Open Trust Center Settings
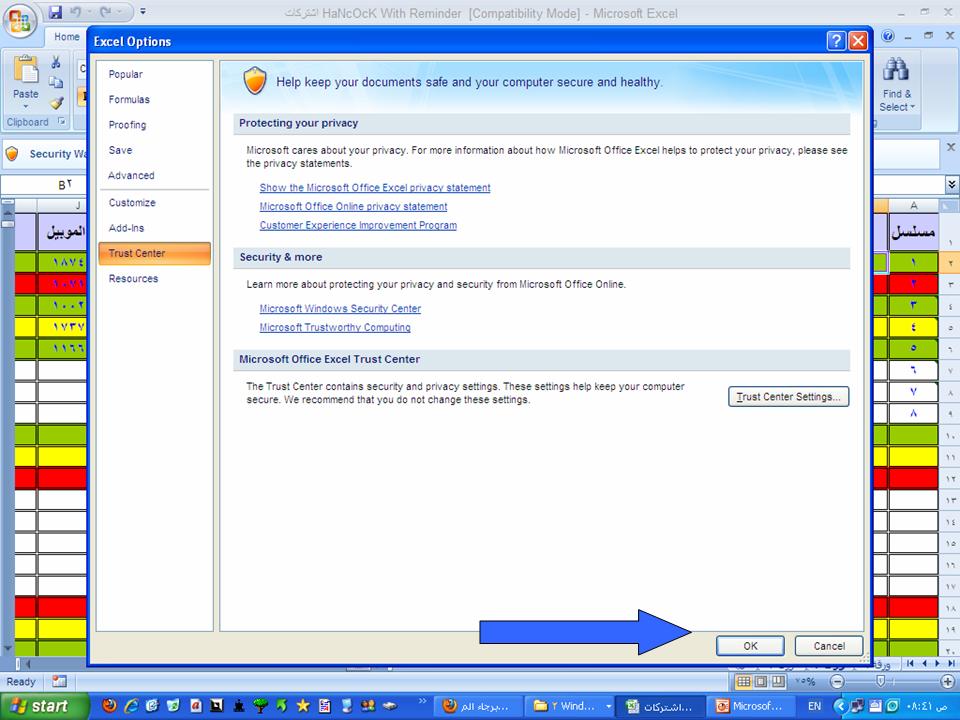Viewport: 960px width, 720px height. pos(789,397)
